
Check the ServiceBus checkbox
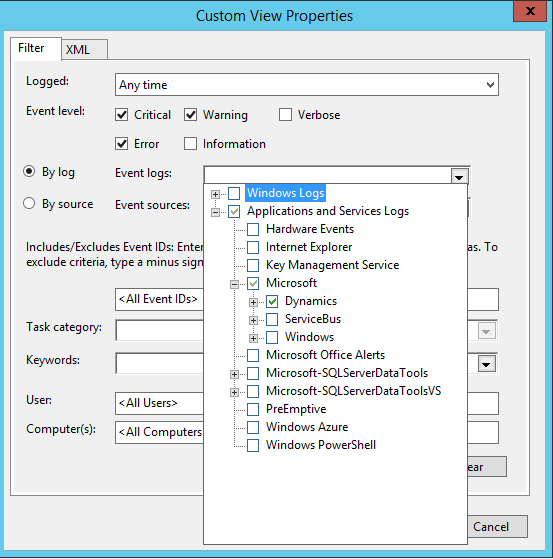pos(272,319)
